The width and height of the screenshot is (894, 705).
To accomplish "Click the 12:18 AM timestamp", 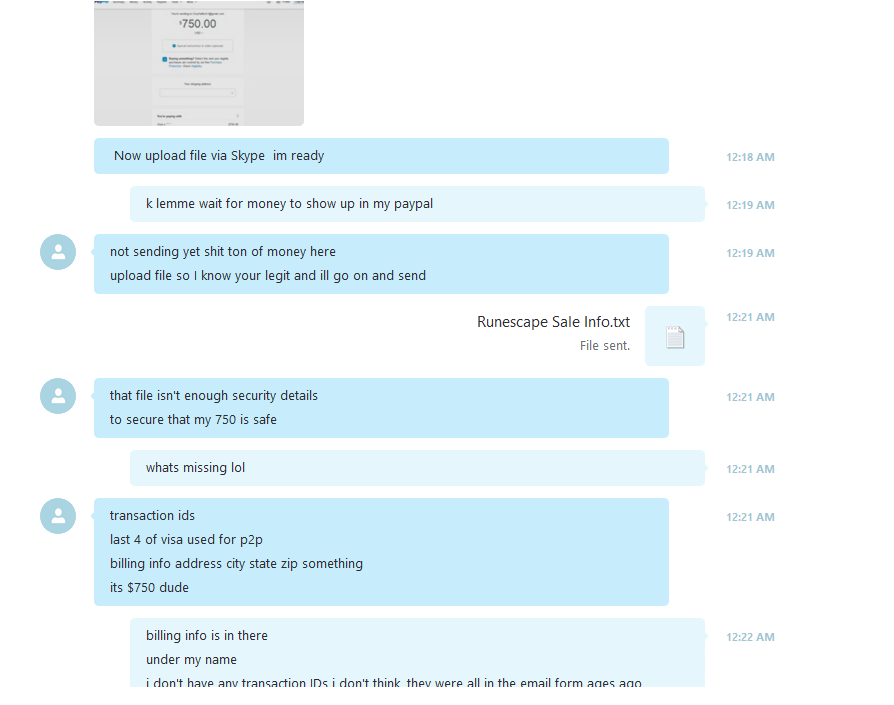I will 750,157.
